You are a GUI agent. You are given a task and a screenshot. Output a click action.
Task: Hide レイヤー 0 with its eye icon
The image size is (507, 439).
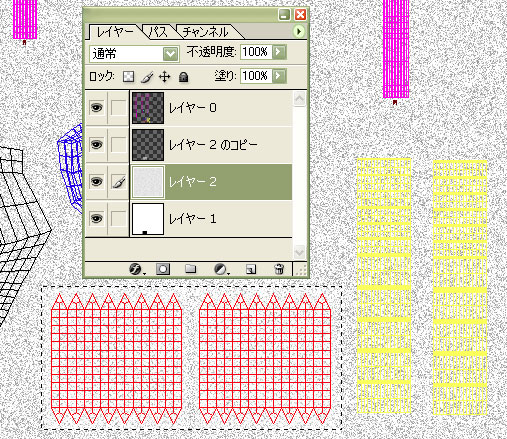point(97,107)
